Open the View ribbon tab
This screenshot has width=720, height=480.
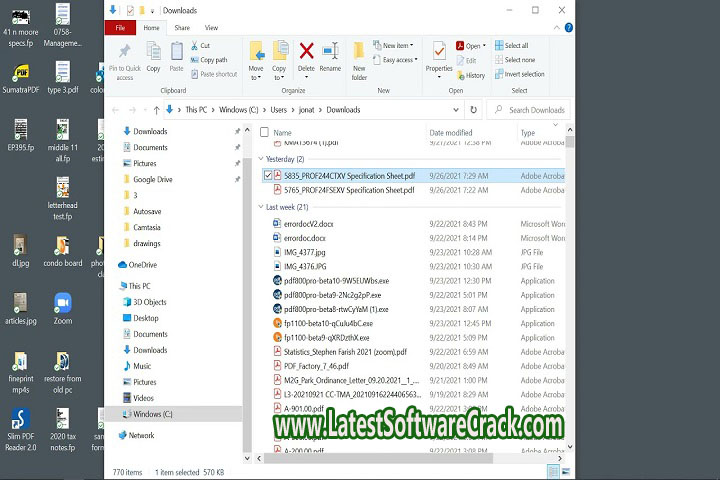click(211, 28)
